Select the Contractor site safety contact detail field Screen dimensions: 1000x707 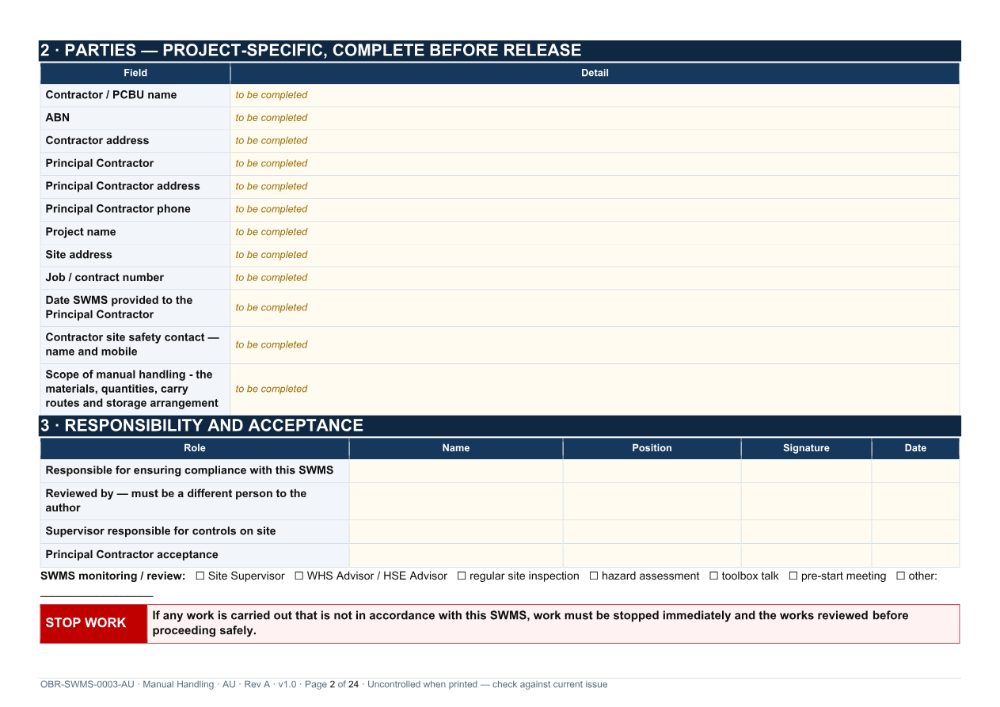(594, 345)
